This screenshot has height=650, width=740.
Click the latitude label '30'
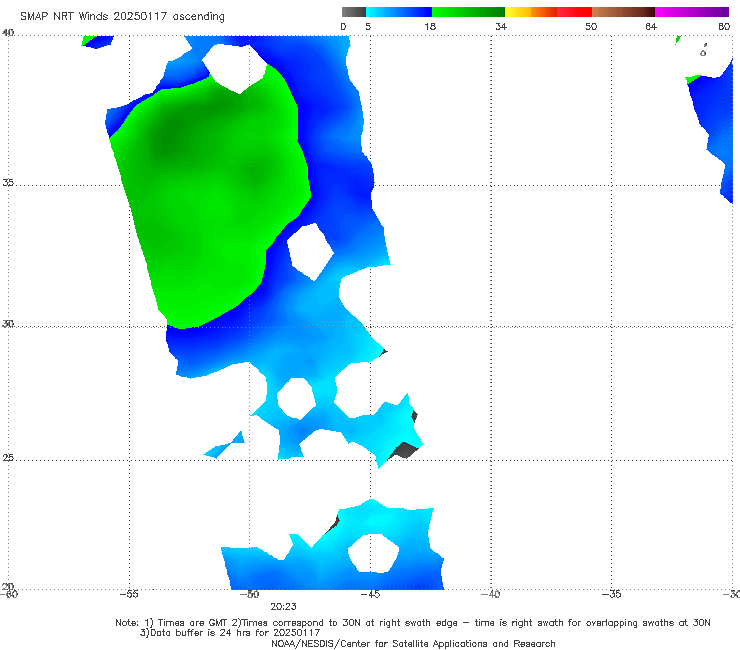(8, 324)
